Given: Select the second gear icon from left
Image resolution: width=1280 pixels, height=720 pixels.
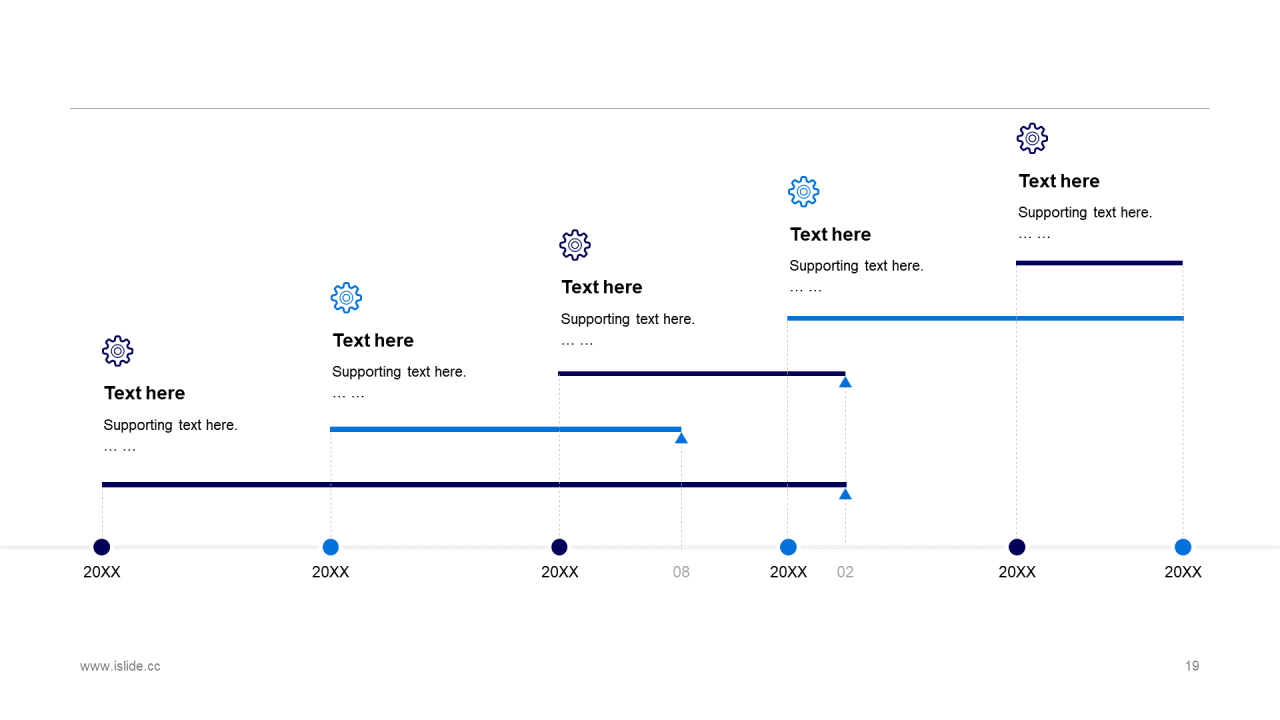Looking at the screenshot, I should (x=346, y=298).
